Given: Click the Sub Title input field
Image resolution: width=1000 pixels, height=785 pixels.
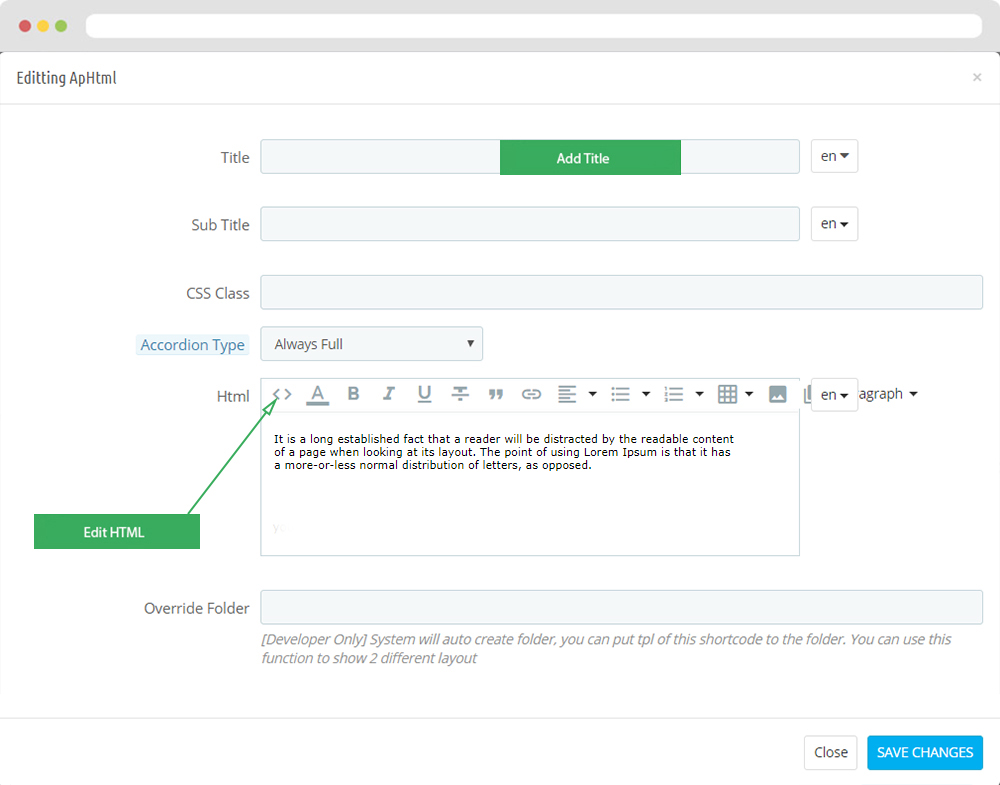Looking at the screenshot, I should coord(530,224).
